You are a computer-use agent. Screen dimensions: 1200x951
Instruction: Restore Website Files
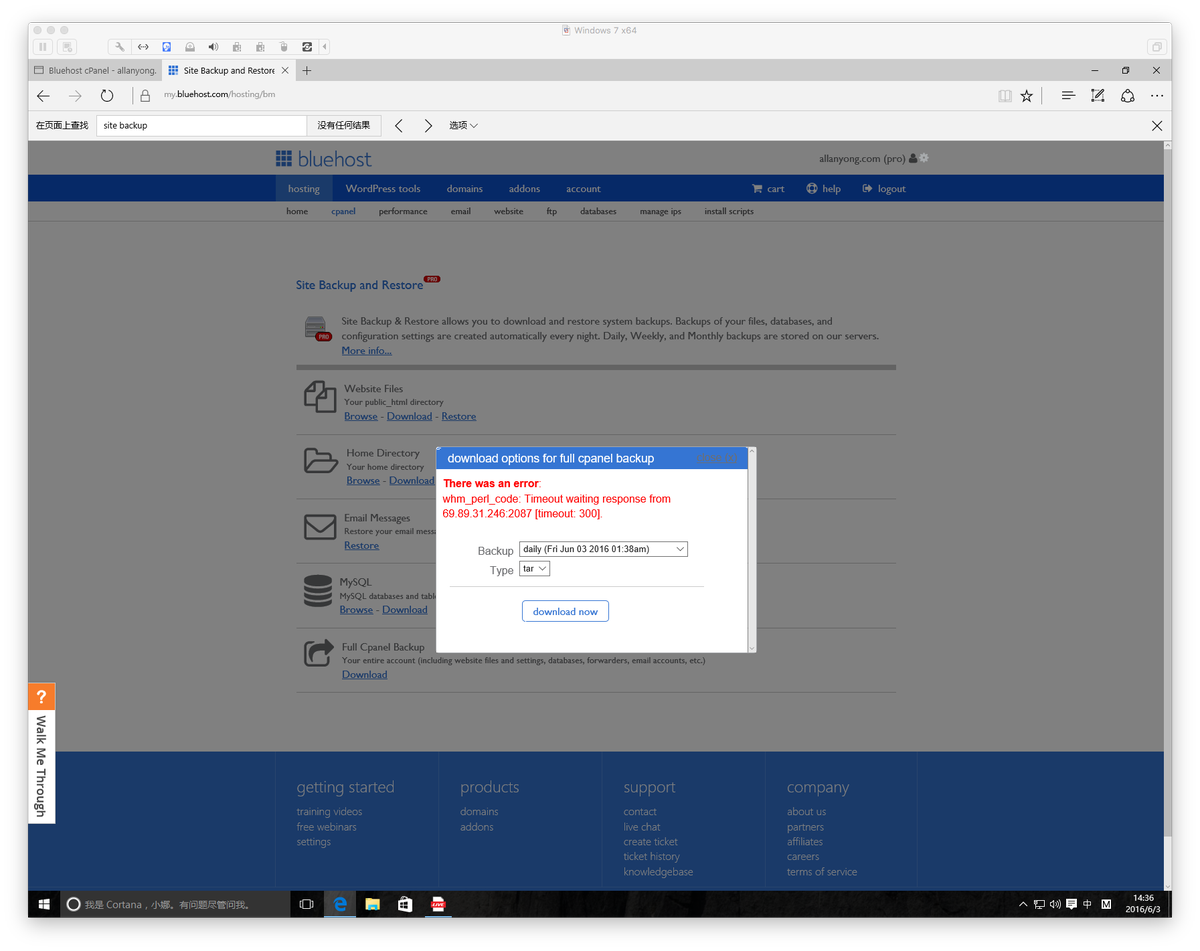459,417
